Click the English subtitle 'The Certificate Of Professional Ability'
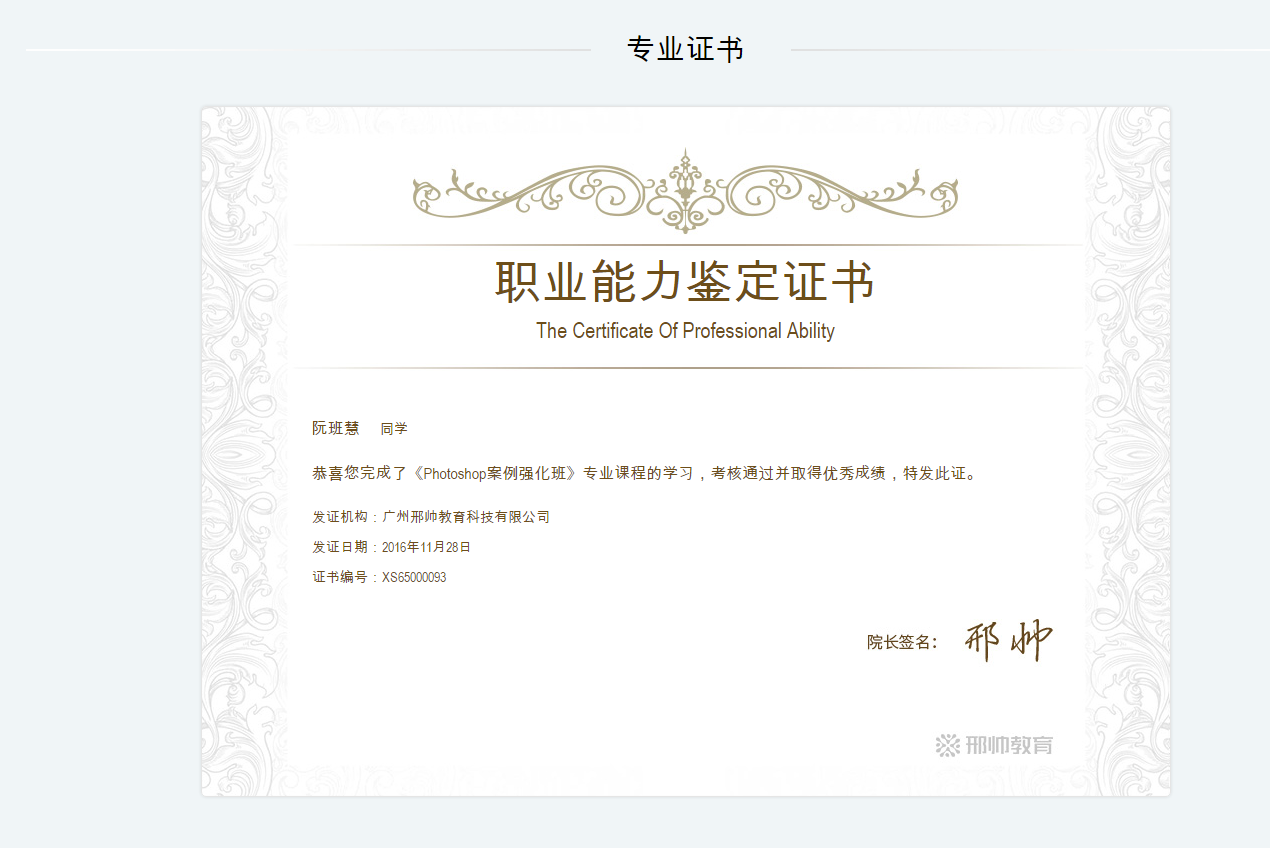Screen dimensions: 1270x848 (685, 331)
